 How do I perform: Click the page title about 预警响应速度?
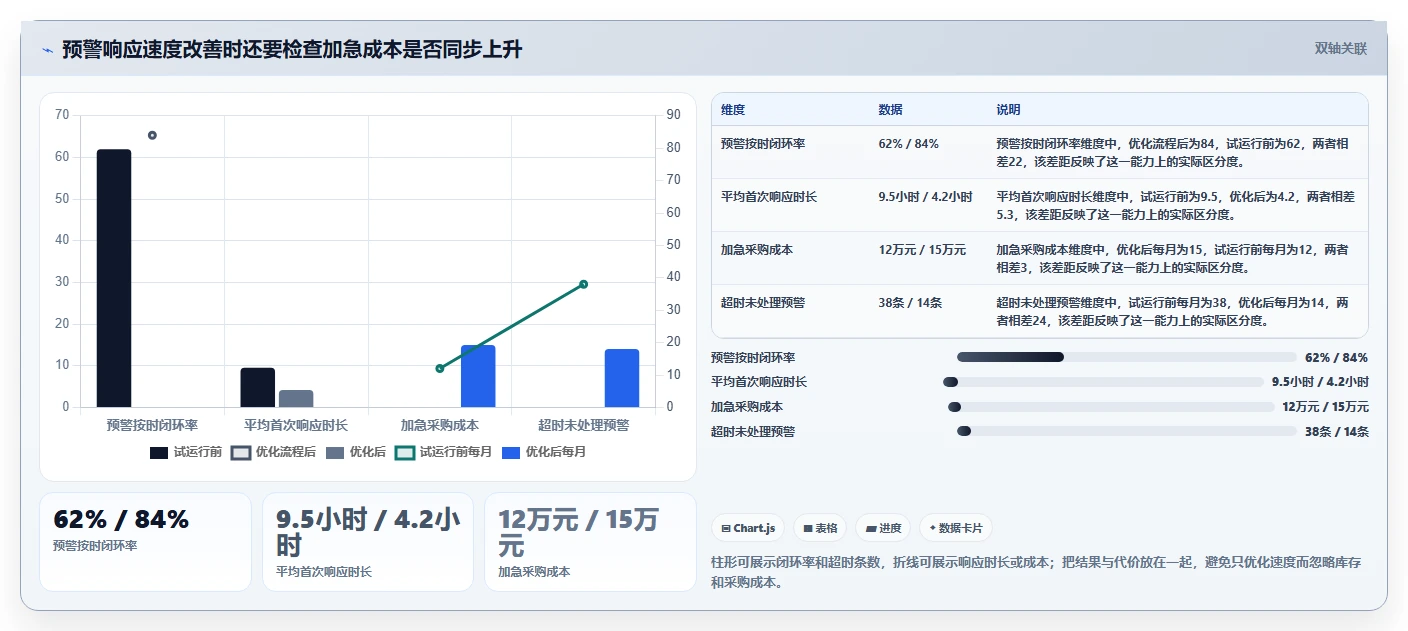pyautogui.click(x=292, y=50)
